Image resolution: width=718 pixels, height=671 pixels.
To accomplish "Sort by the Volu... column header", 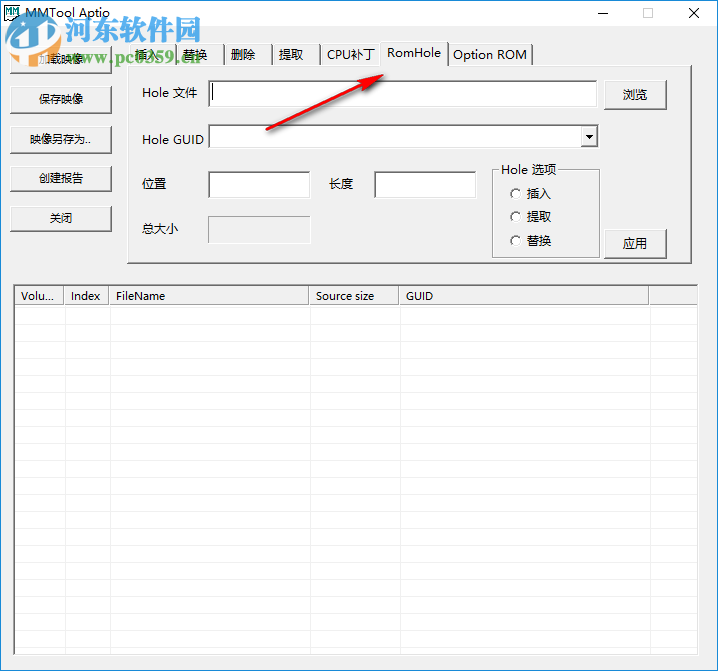I will click(39, 296).
